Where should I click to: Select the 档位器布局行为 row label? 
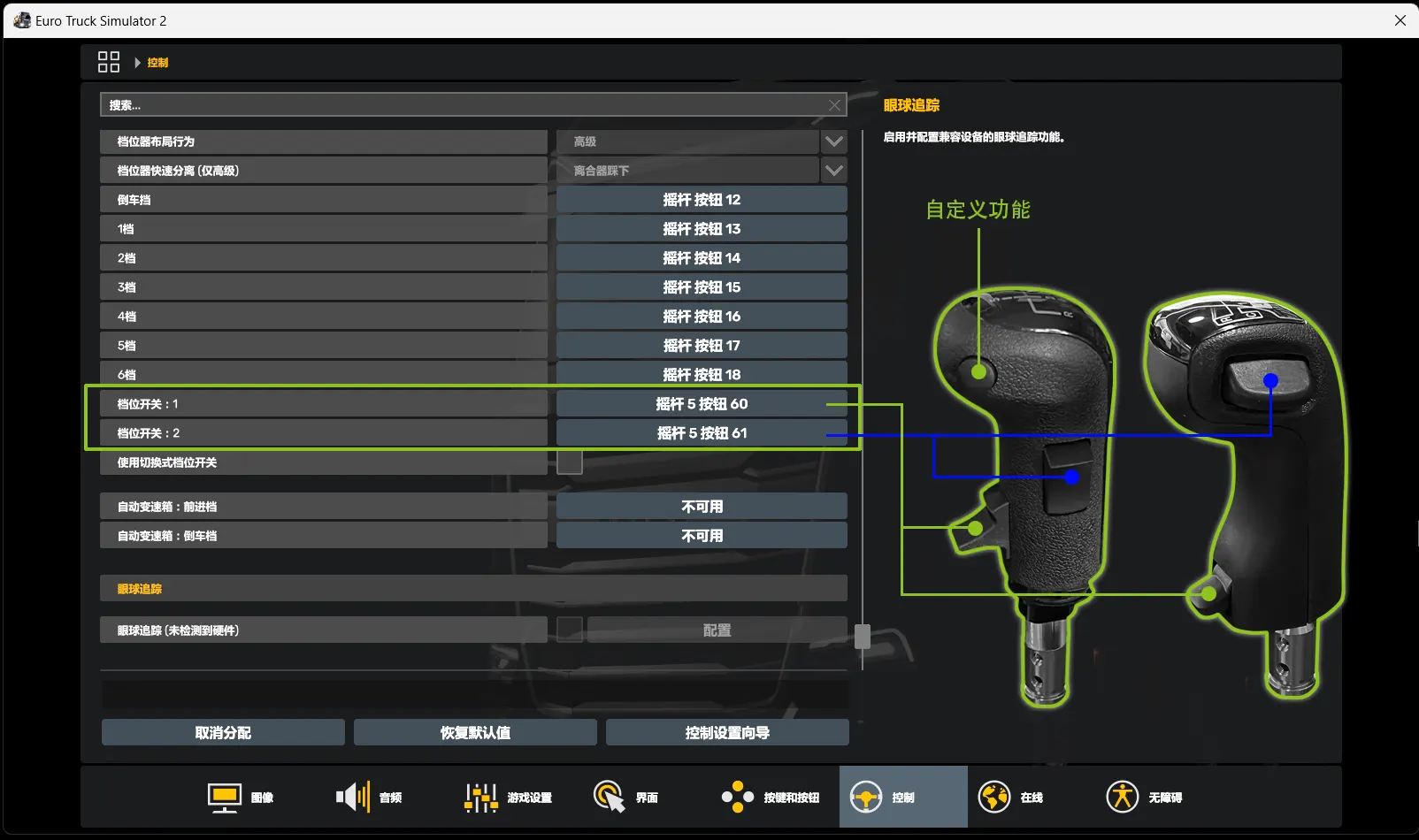tap(324, 141)
